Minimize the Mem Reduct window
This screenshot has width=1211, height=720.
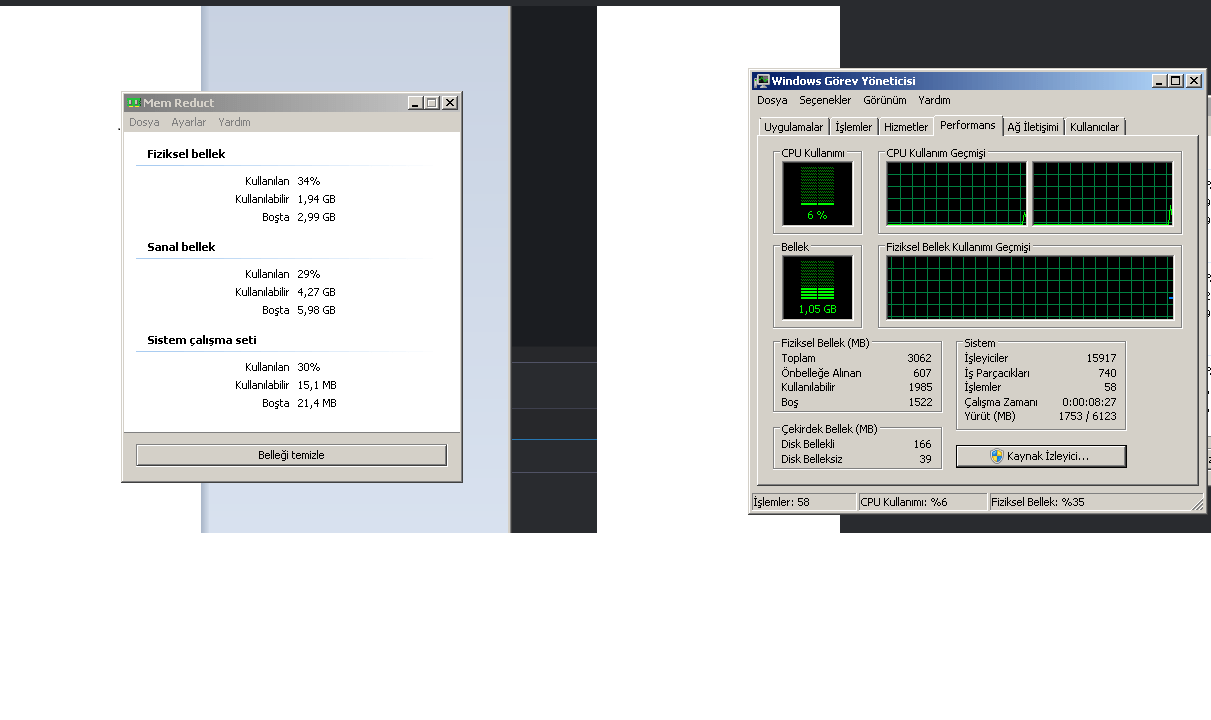tap(416, 103)
